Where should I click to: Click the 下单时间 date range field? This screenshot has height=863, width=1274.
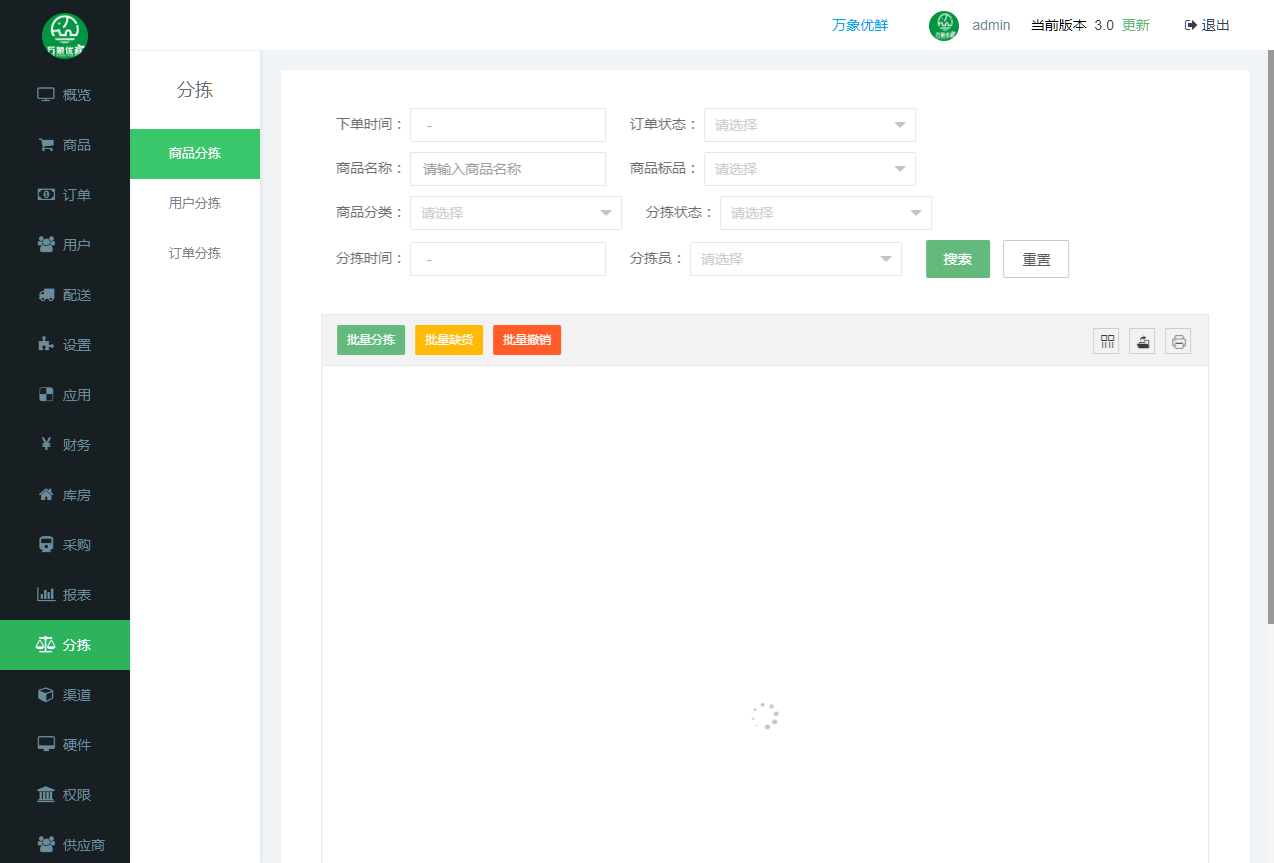point(508,125)
